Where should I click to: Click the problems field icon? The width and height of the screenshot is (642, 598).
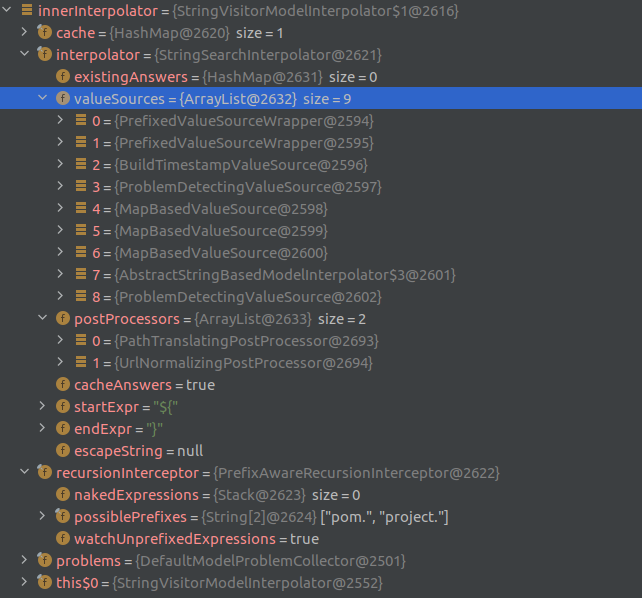[x=44, y=560]
